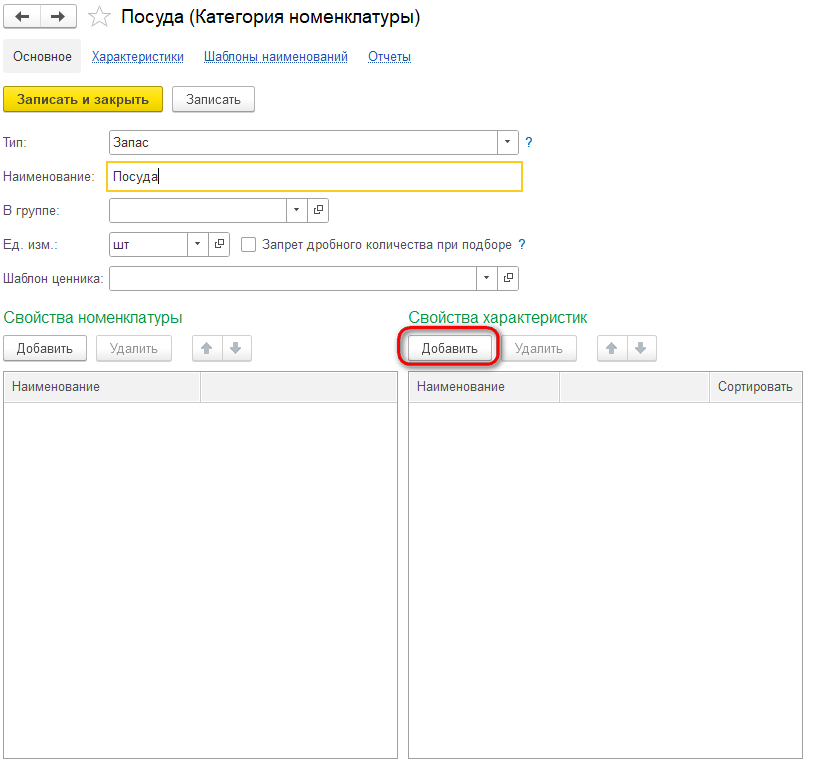The width and height of the screenshot is (826, 767).
Task: Add a property under Свойства номенклатуры
Action: tap(45, 348)
